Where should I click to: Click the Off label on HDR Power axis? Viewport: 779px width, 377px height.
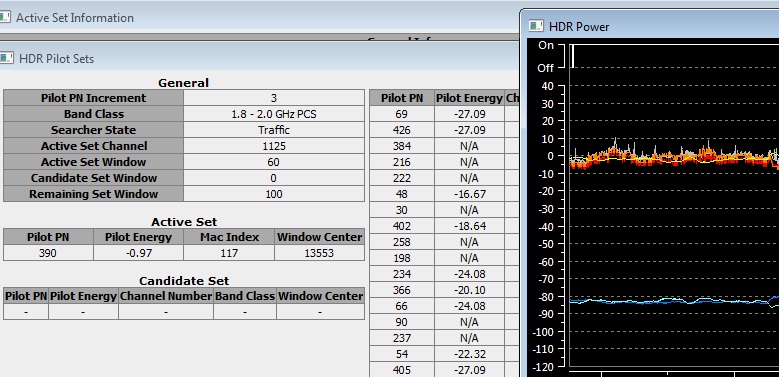(545, 68)
